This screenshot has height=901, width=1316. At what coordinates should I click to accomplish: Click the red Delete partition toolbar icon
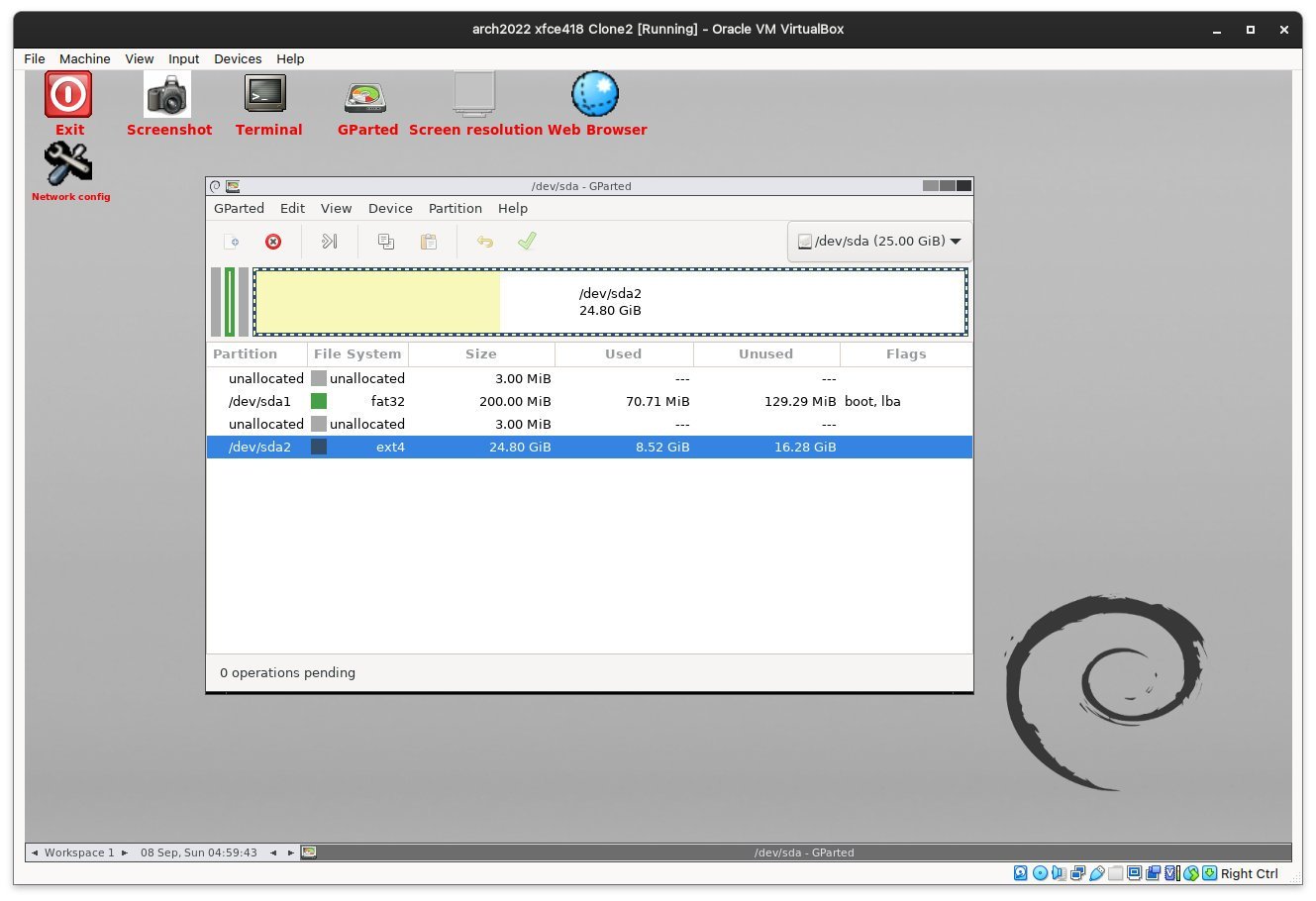(273, 242)
